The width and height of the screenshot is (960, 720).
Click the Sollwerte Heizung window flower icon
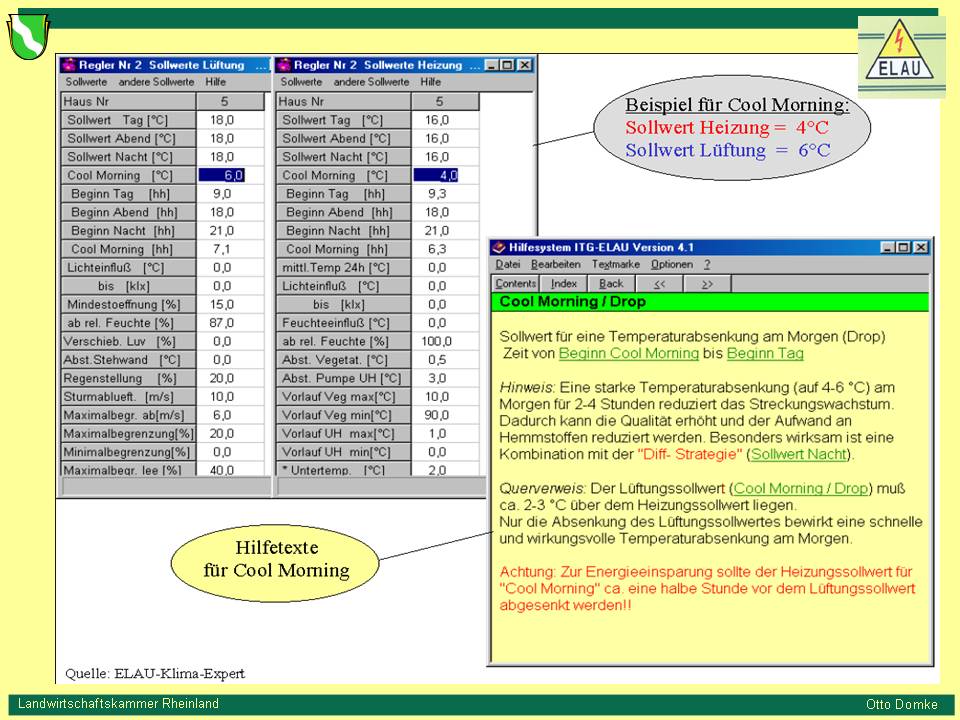coord(283,65)
